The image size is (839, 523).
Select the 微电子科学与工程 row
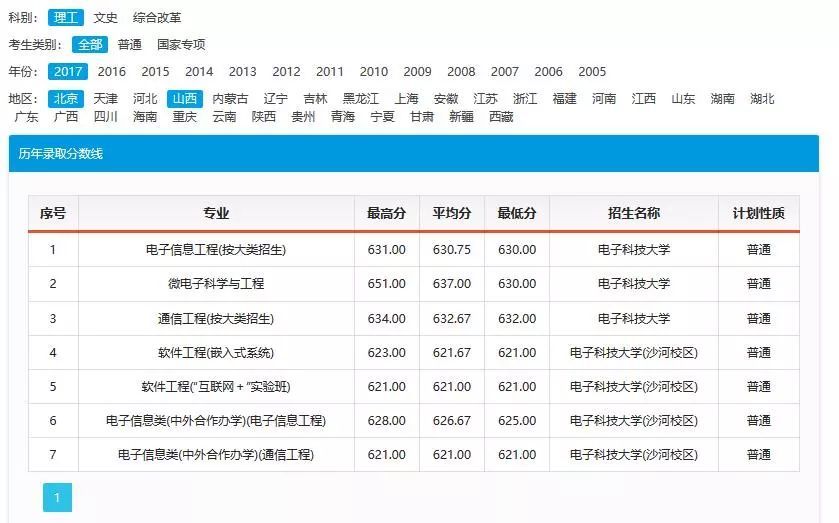pyautogui.click(x=216, y=284)
